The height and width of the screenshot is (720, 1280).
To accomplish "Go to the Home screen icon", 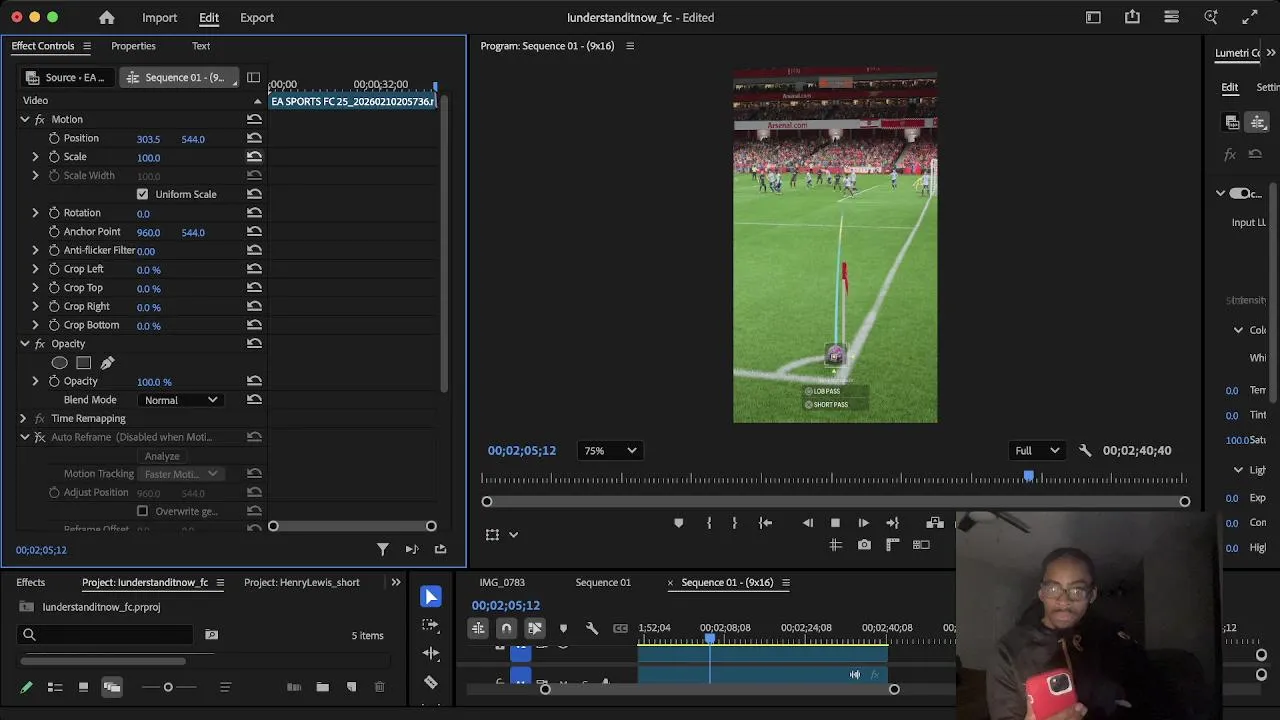I will point(107,17).
